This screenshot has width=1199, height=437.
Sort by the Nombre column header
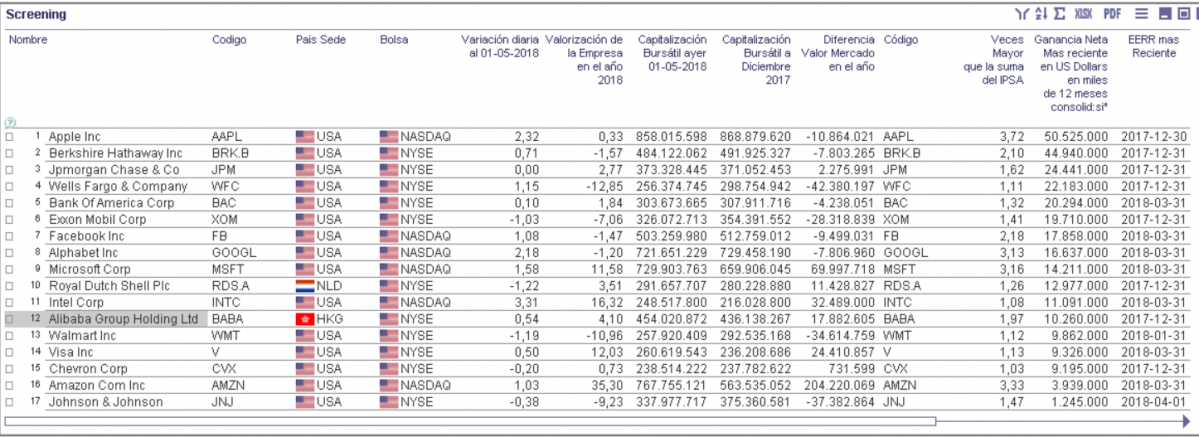point(28,40)
